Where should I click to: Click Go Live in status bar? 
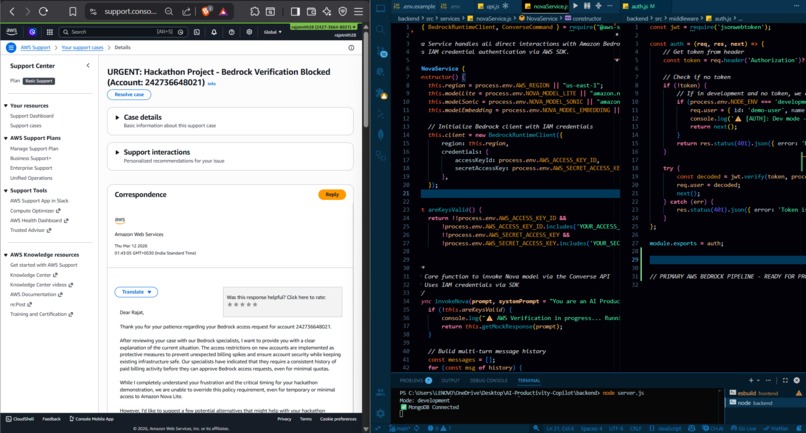744,428
